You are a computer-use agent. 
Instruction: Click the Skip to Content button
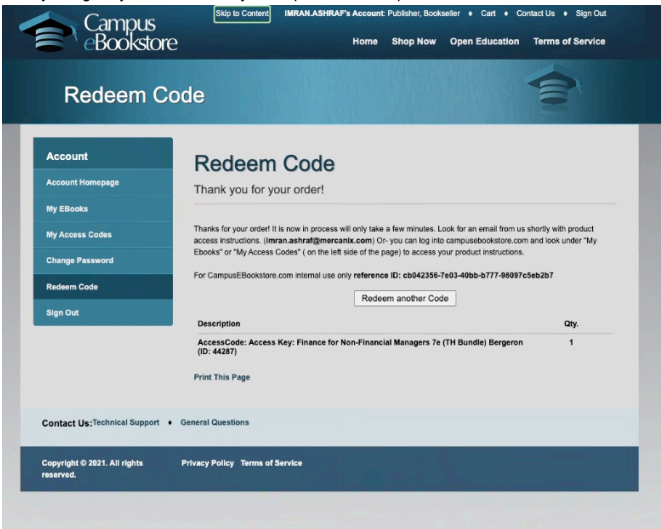(x=241, y=14)
